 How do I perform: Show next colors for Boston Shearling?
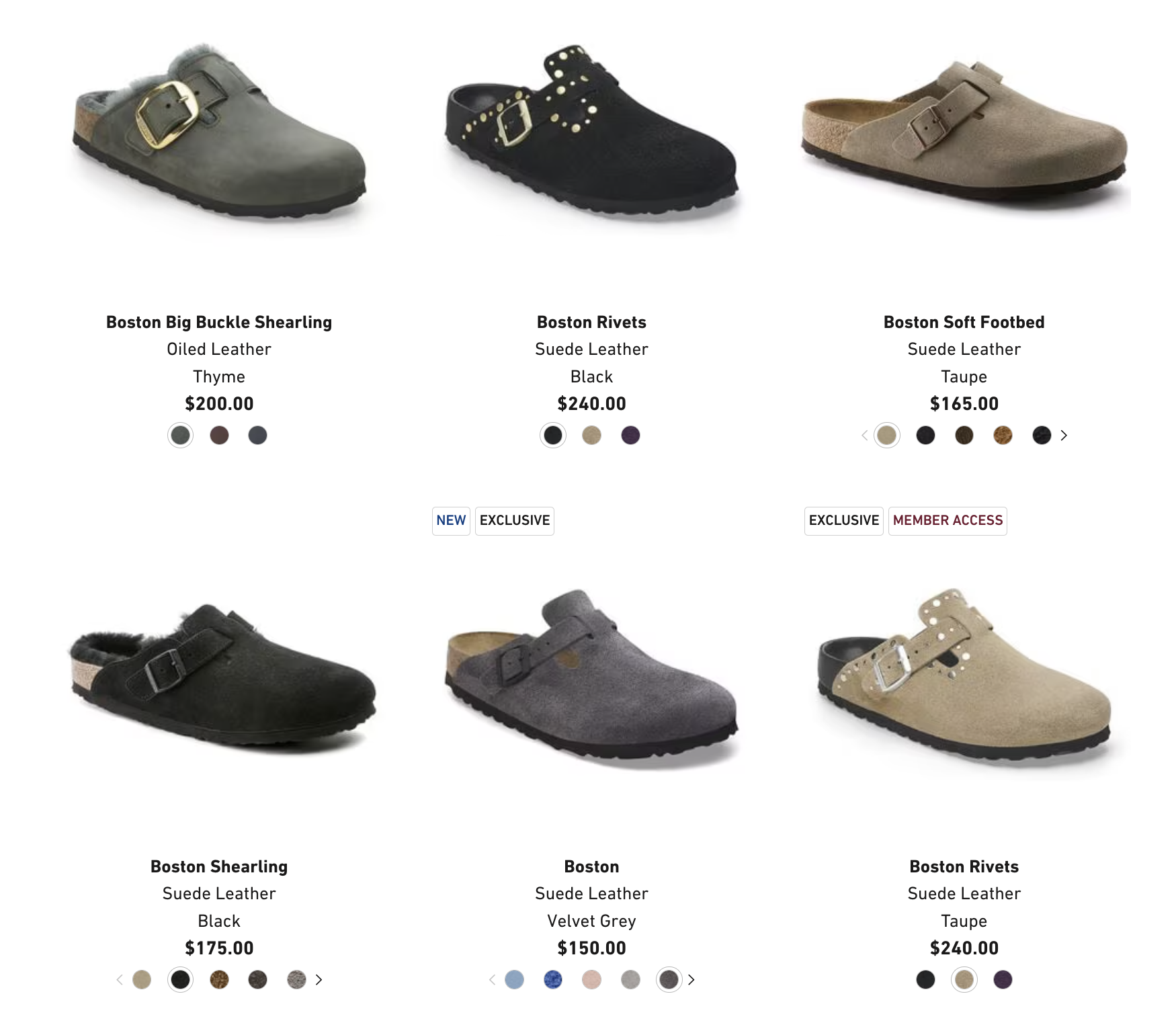pos(319,980)
